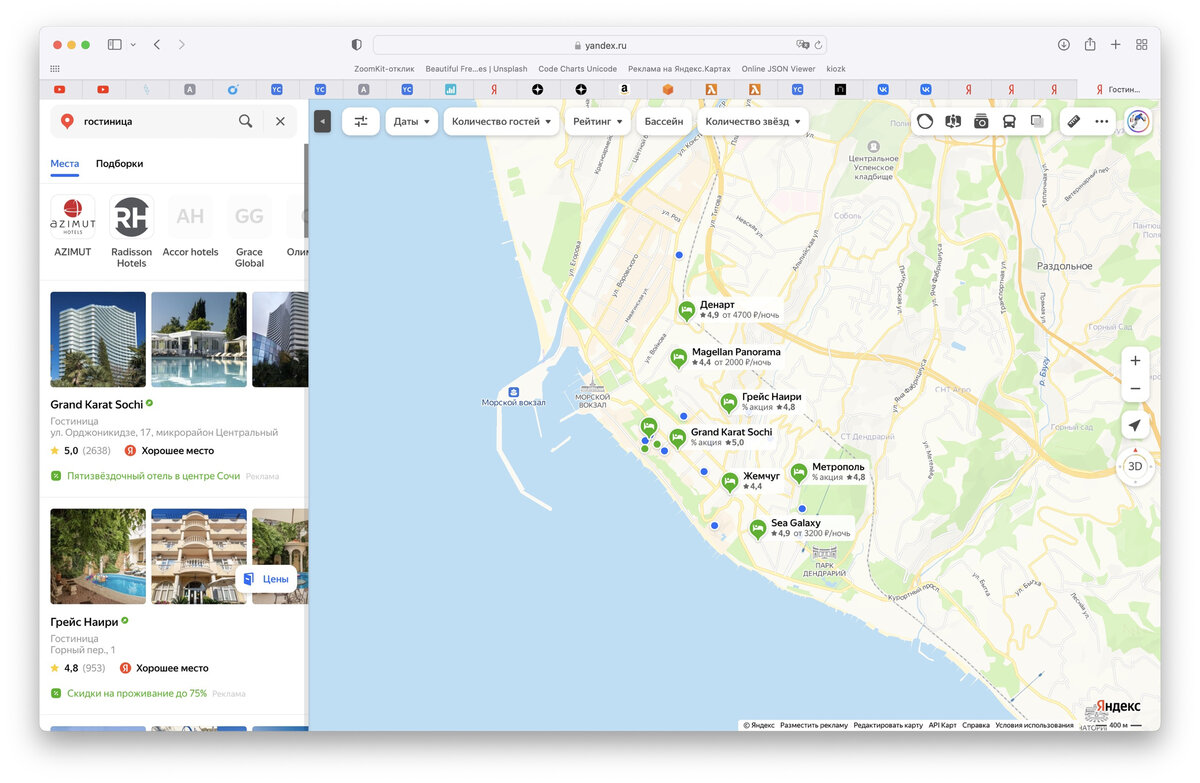Click Редактировать карту footer link
Viewport: 1200px width, 783px height.
888,725
